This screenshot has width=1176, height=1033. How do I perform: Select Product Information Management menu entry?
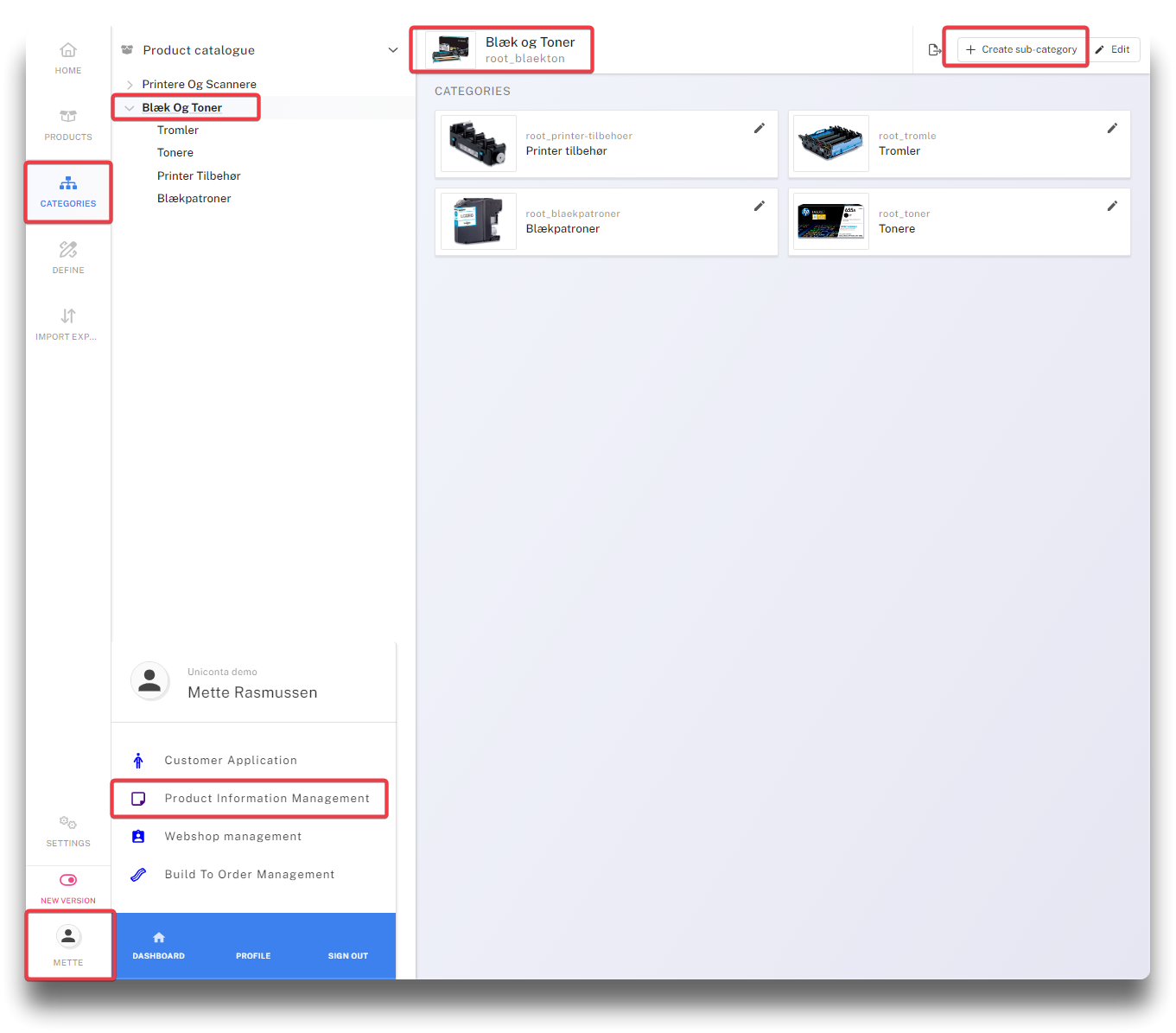coord(266,799)
